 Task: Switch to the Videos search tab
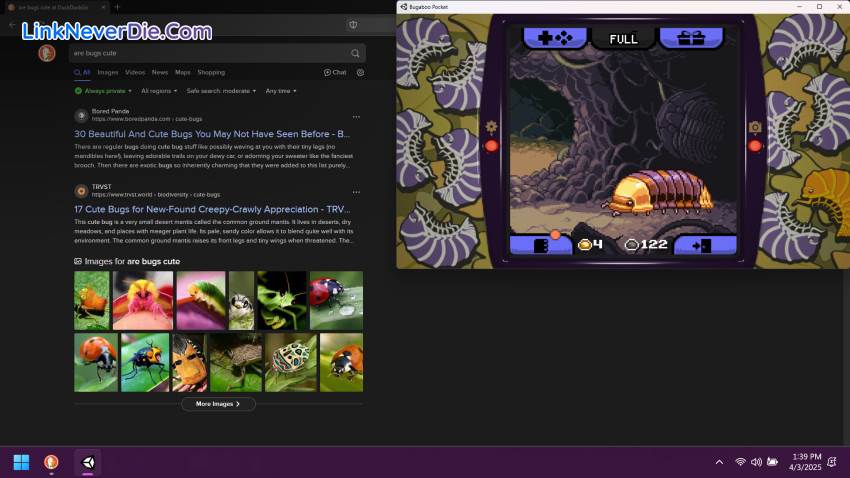click(135, 72)
